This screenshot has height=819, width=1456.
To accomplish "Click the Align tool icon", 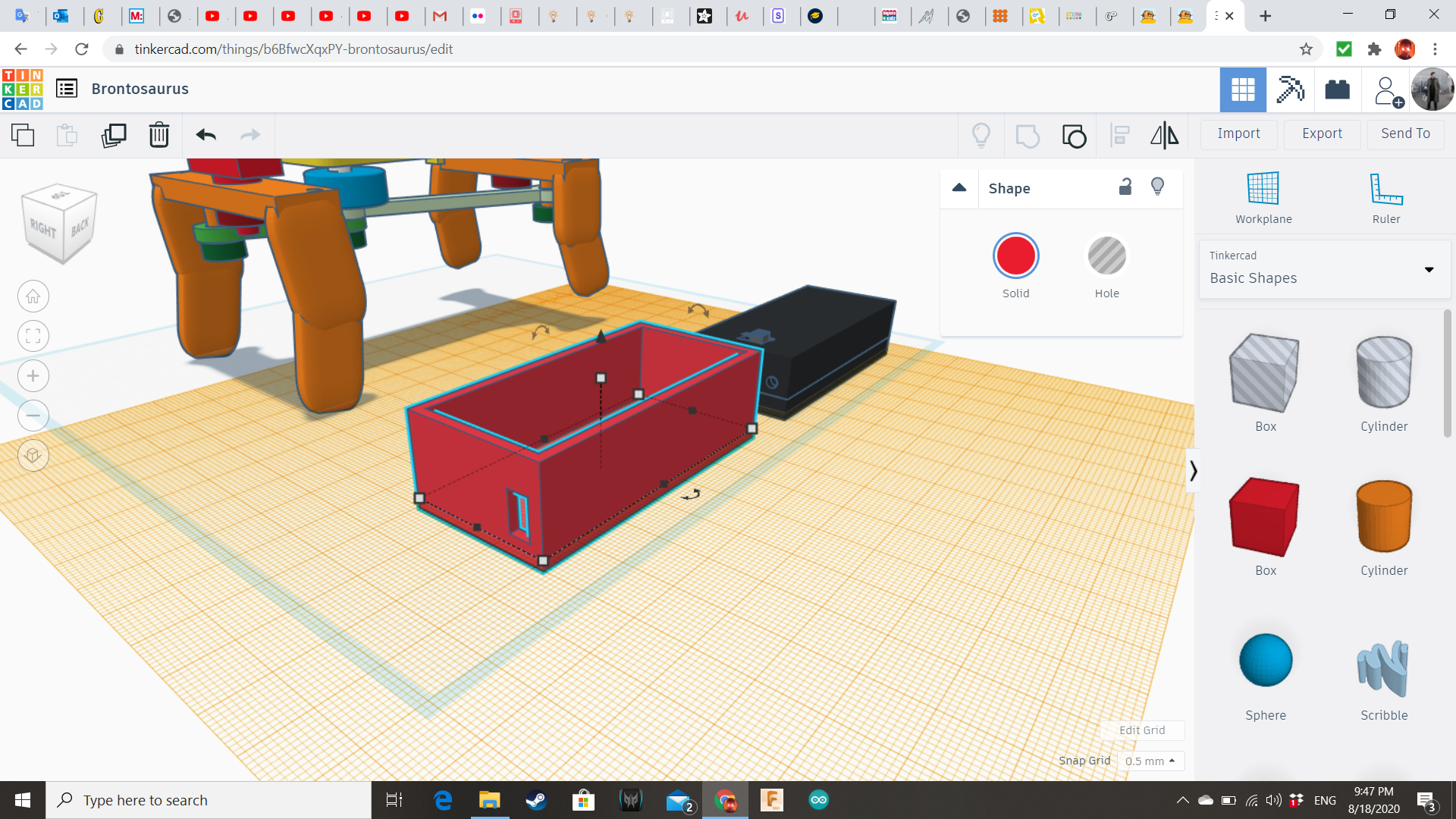I will [1119, 136].
